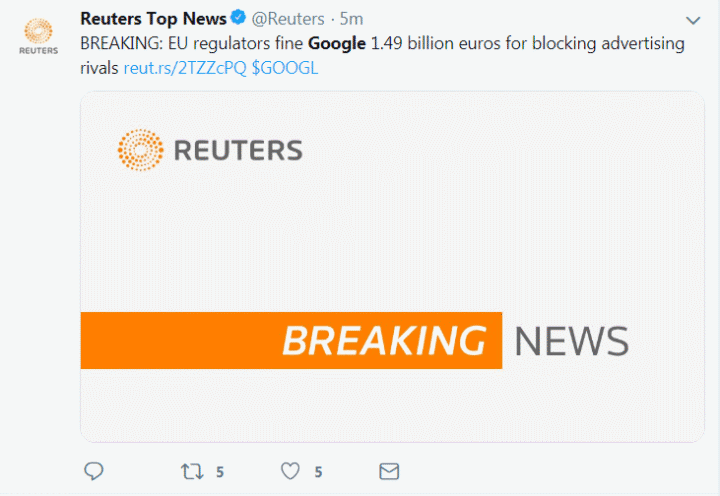
Task: Click the like count number
Action: pos(318,472)
